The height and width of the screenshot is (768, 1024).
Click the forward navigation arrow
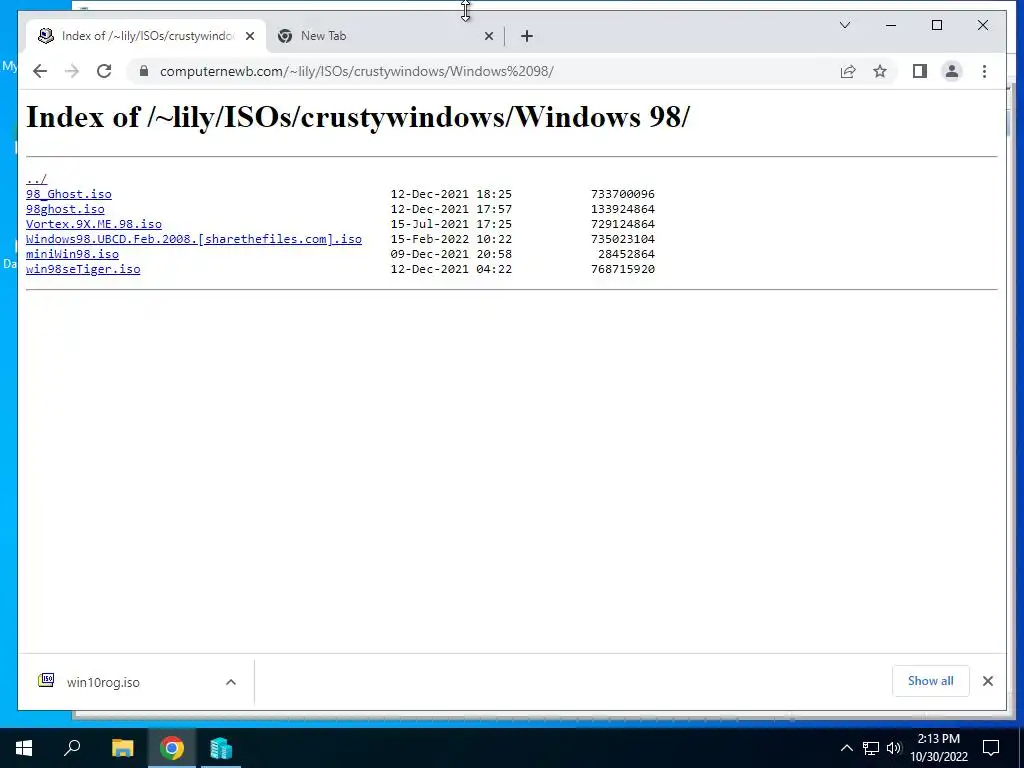coord(72,71)
